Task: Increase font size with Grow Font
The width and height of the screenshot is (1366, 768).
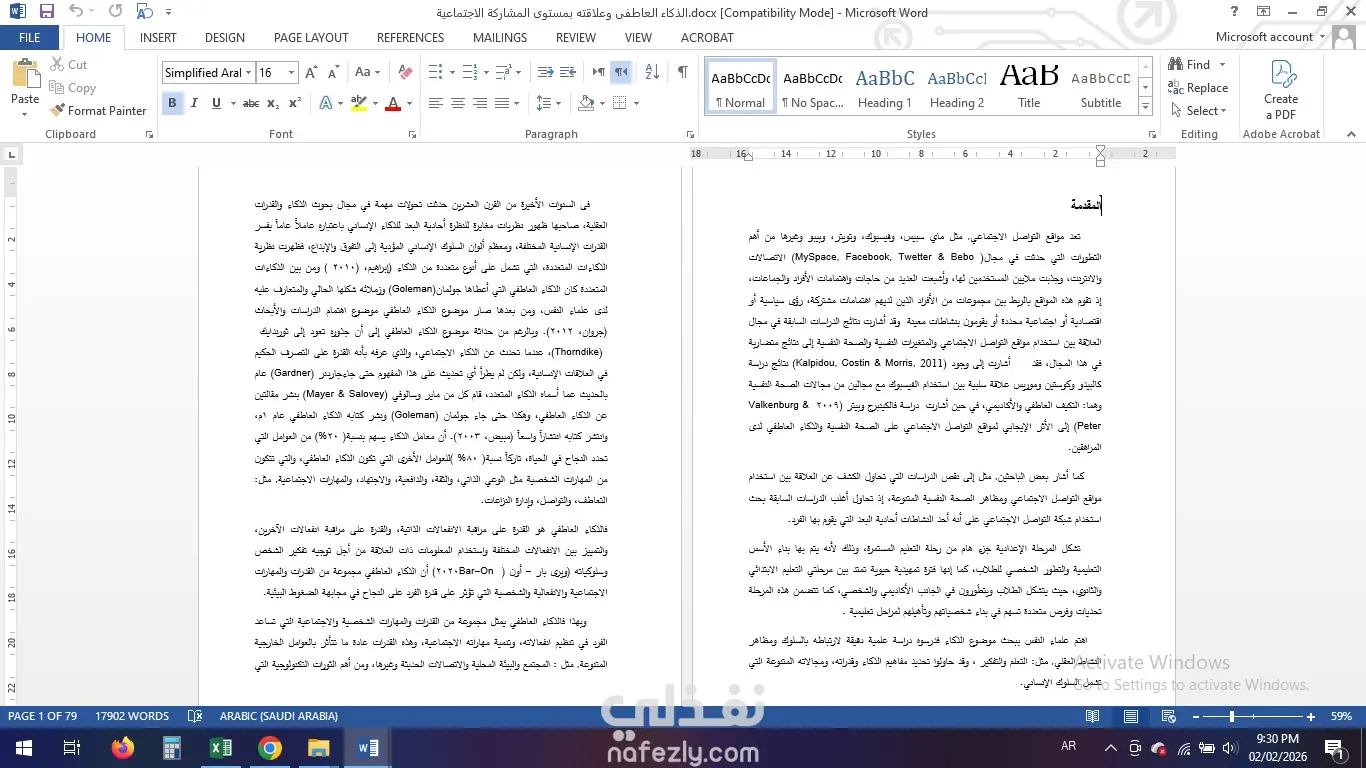Action: click(311, 73)
